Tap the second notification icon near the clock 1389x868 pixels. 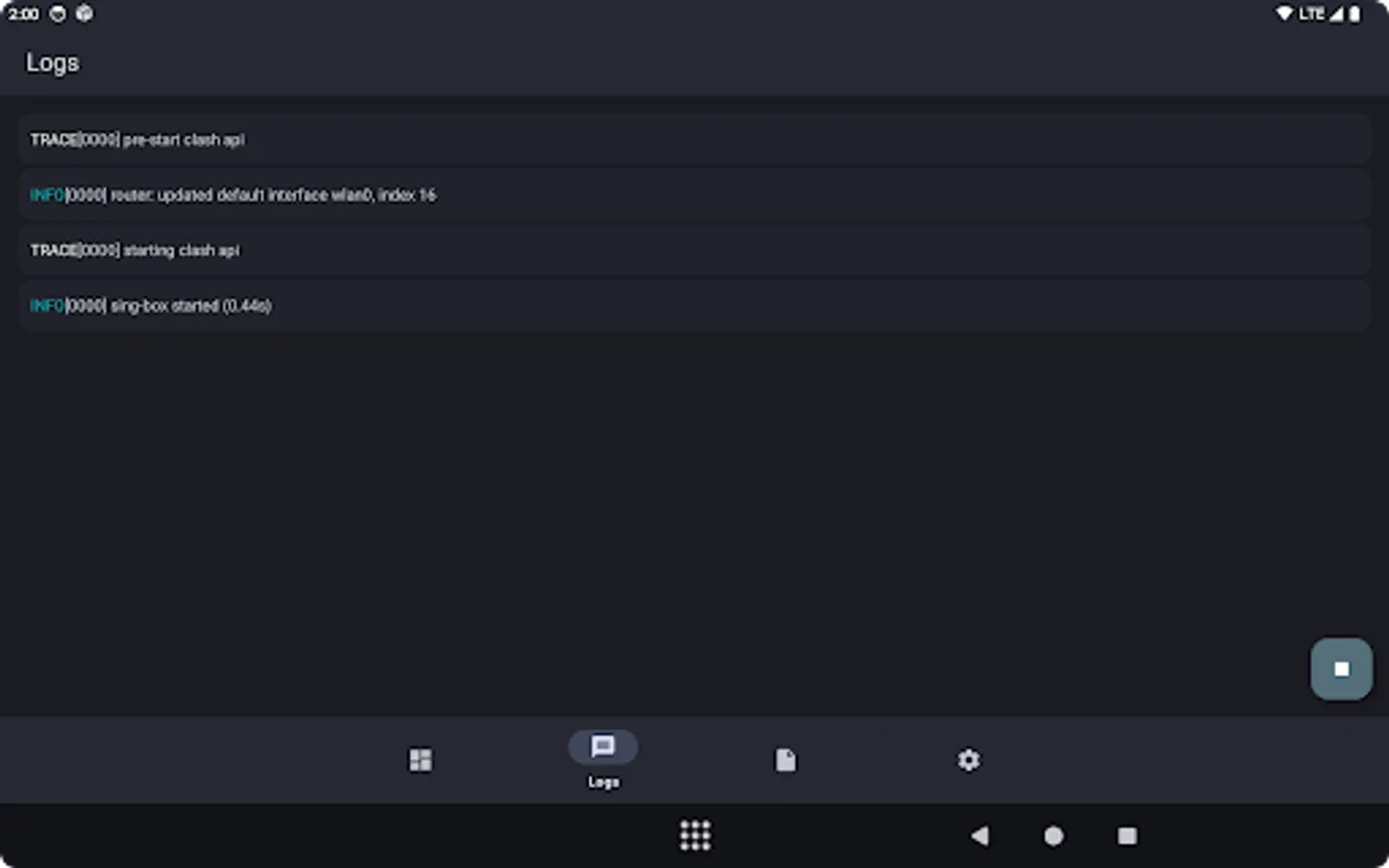(x=84, y=14)
